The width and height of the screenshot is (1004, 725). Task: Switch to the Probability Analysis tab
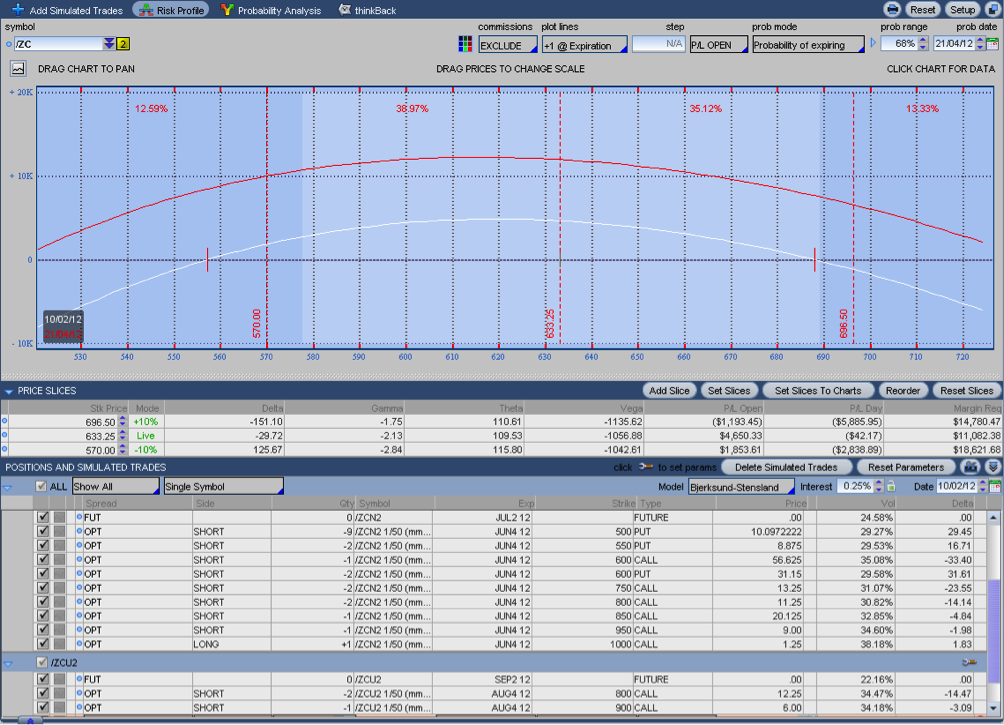pyautogui.click(x=271, y=10)
